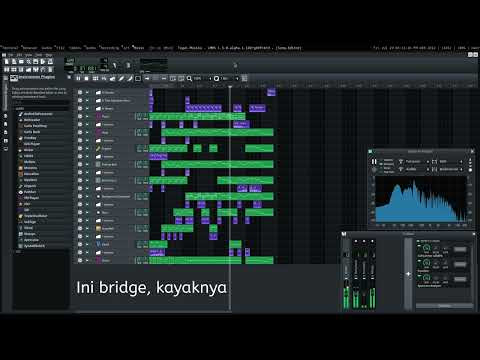
Task: Open Controls for Spectrum Analyzer effect
Action: tap(460, 279)
